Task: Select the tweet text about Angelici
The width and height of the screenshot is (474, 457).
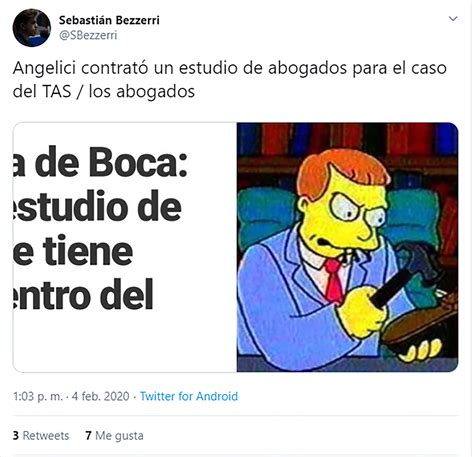Action: 230,80
